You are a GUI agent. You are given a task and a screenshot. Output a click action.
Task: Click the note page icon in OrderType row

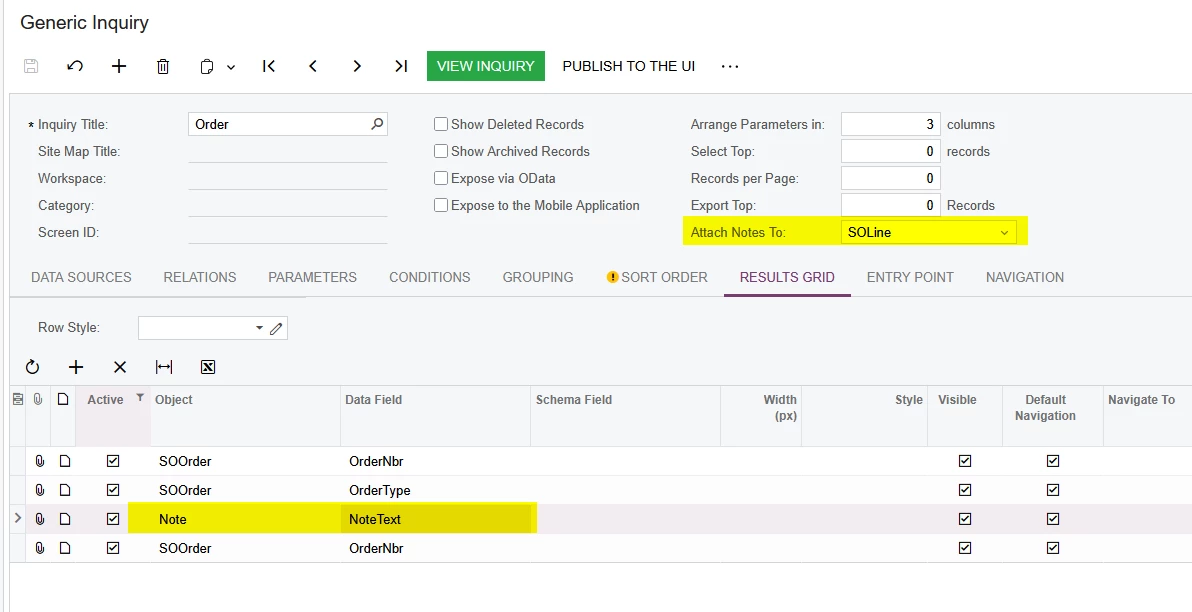pyautogui.click(x=65, y=490)
